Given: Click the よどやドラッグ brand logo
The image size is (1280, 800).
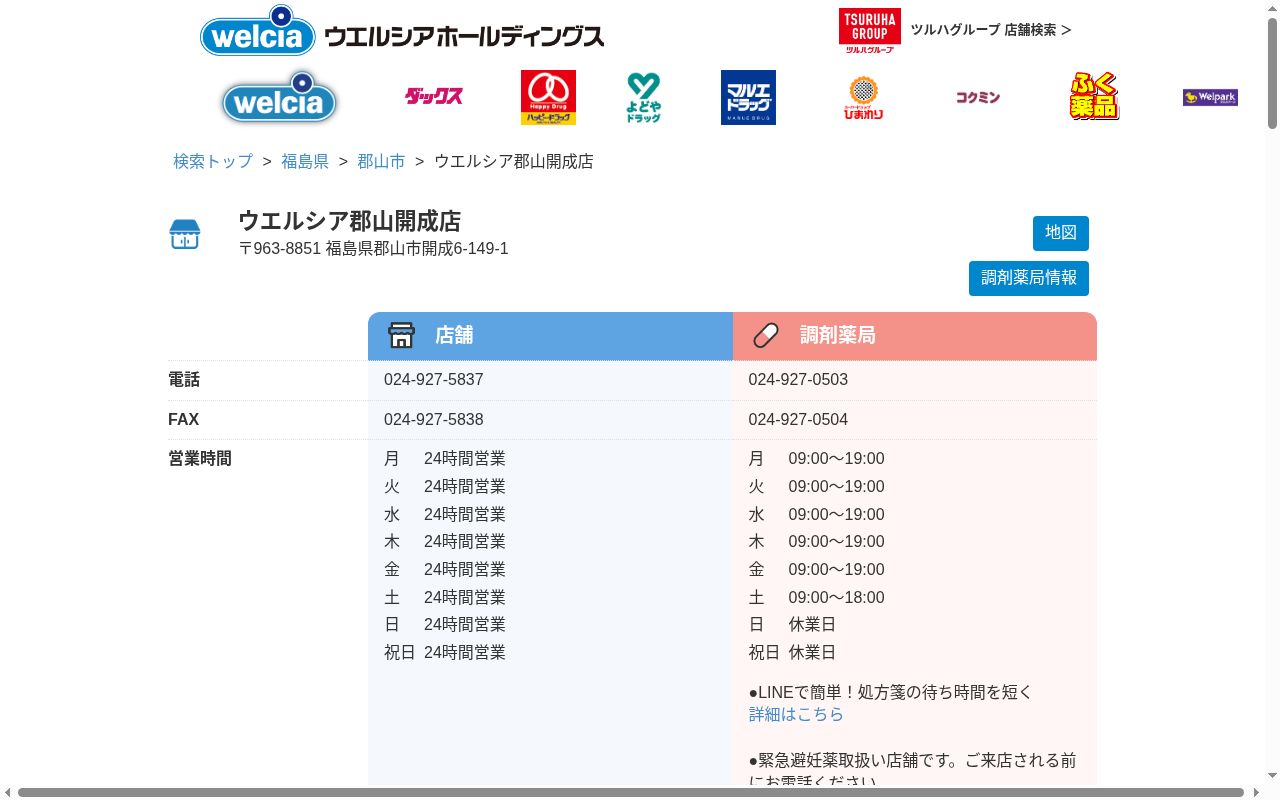Looking at the screenshot, I should click(644, 97).
